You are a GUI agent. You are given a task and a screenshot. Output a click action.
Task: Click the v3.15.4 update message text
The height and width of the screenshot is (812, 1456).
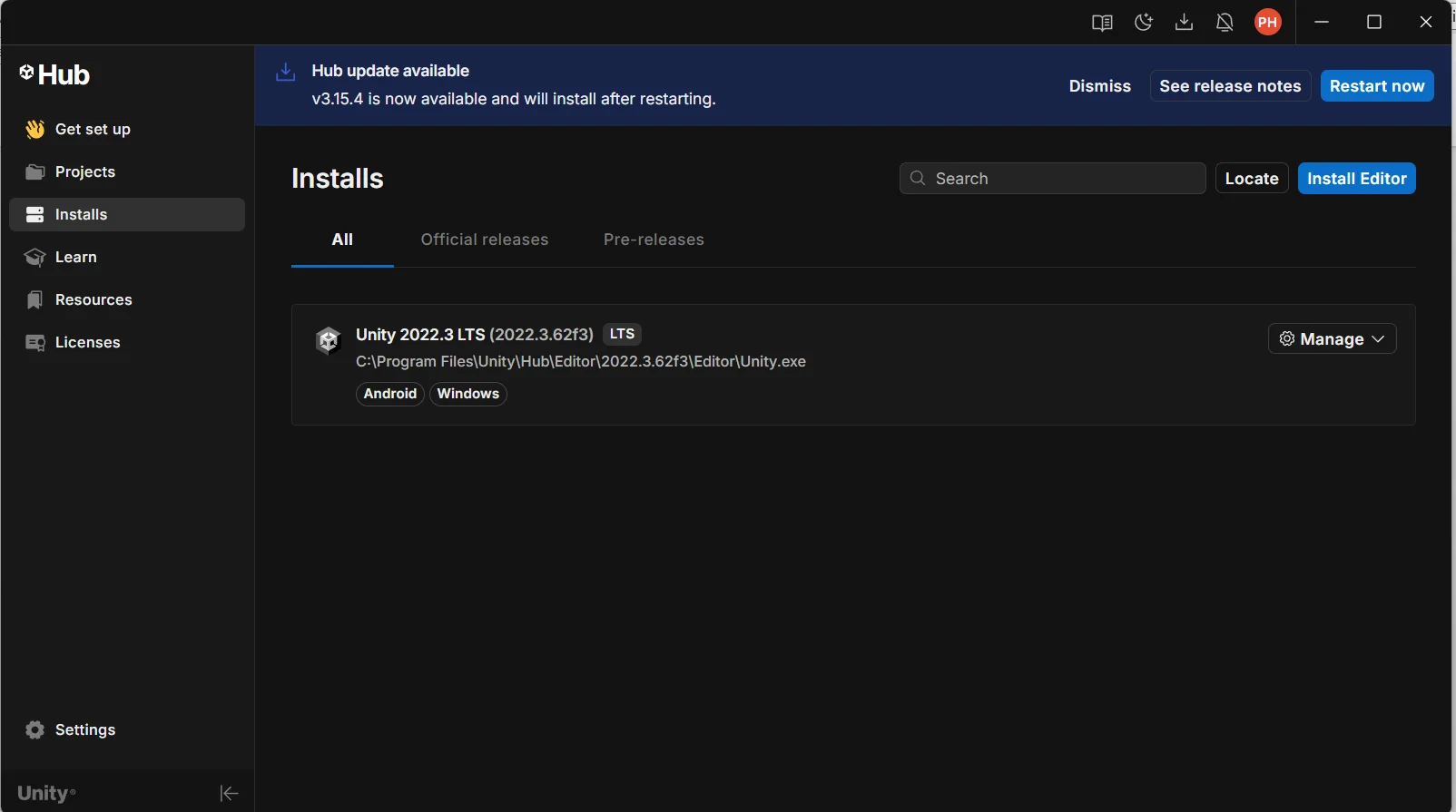(514, 99)
